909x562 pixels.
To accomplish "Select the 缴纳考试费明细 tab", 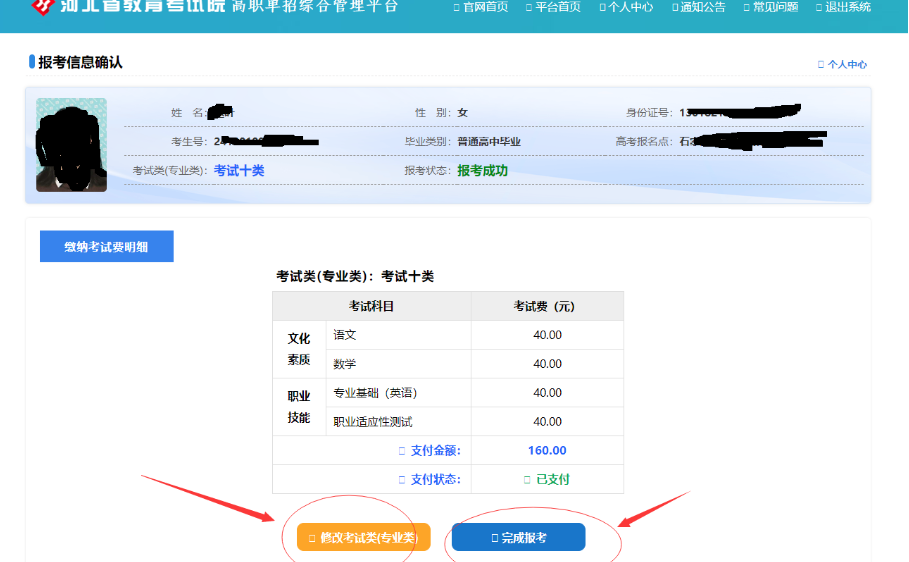I will click(107, 247).
